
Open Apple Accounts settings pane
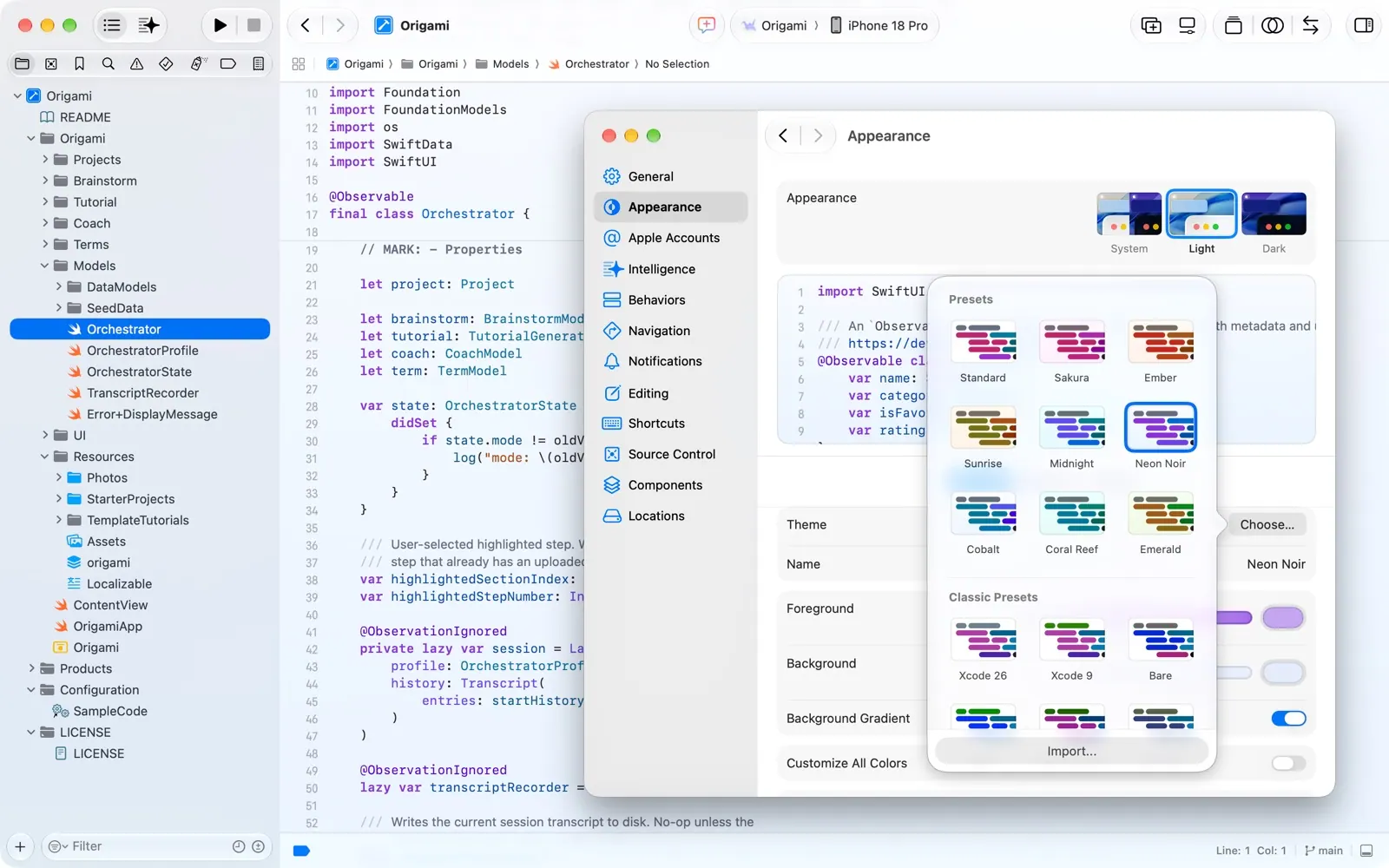pyautogui.click(x=670, y=238)
